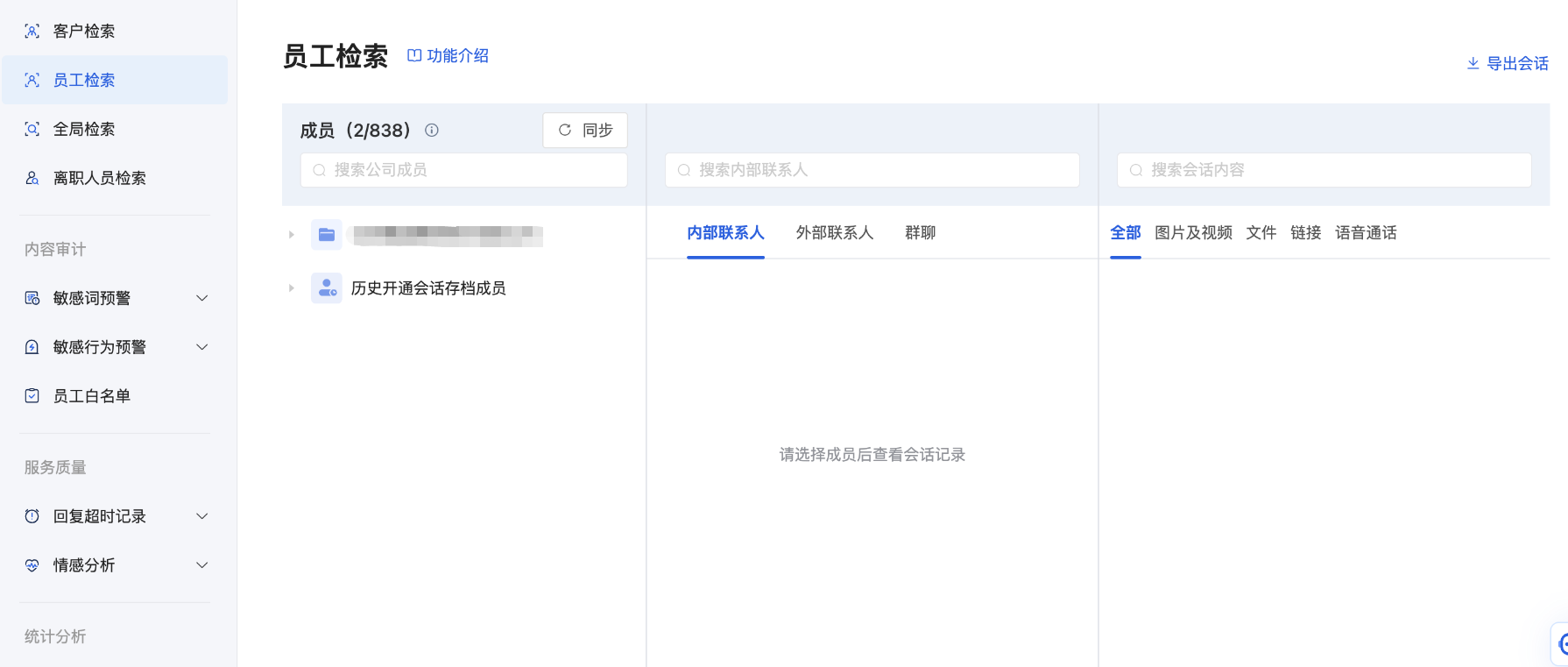Click the 导出会话 link
The width and height of the screenshot is (1568, 667).
pos(1508,63)
